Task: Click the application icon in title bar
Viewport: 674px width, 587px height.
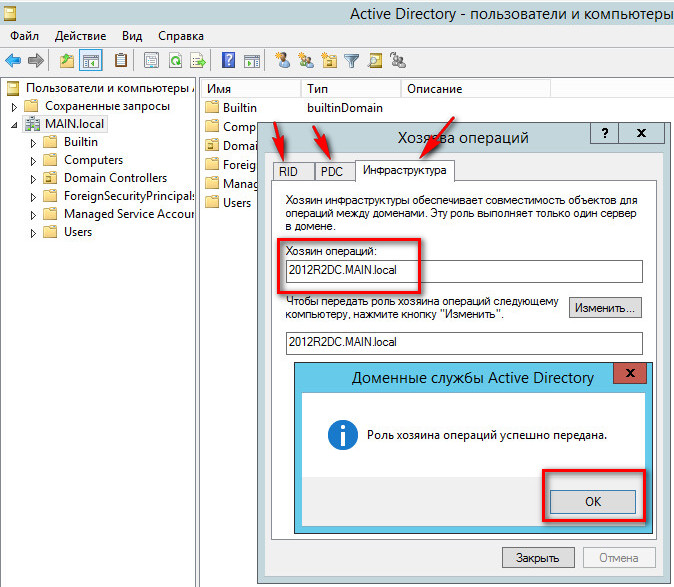Action: [x=10, y=14]
